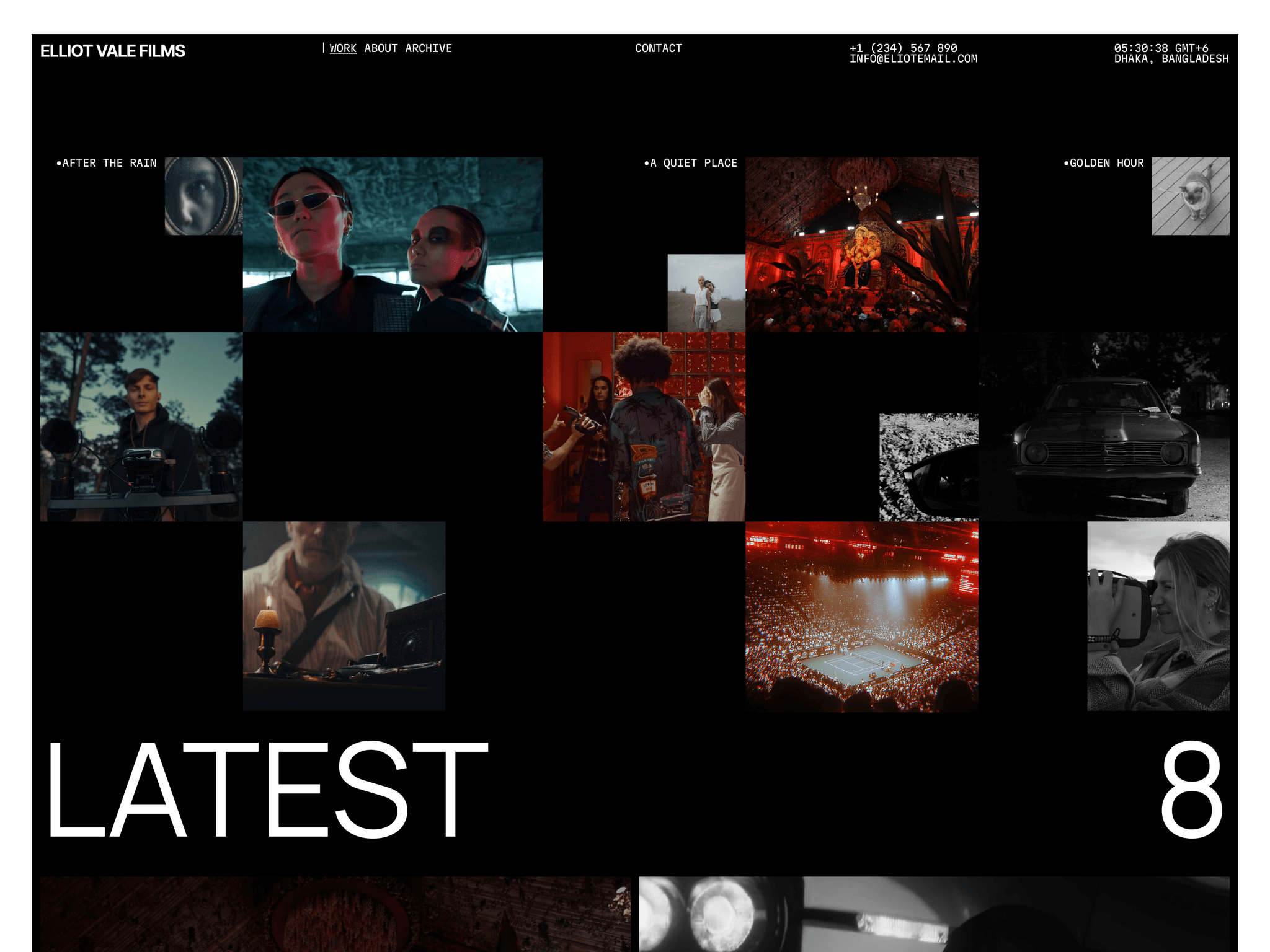Open the old man with candle image
Screen dimensions: 1270x952
click(344, 615)
